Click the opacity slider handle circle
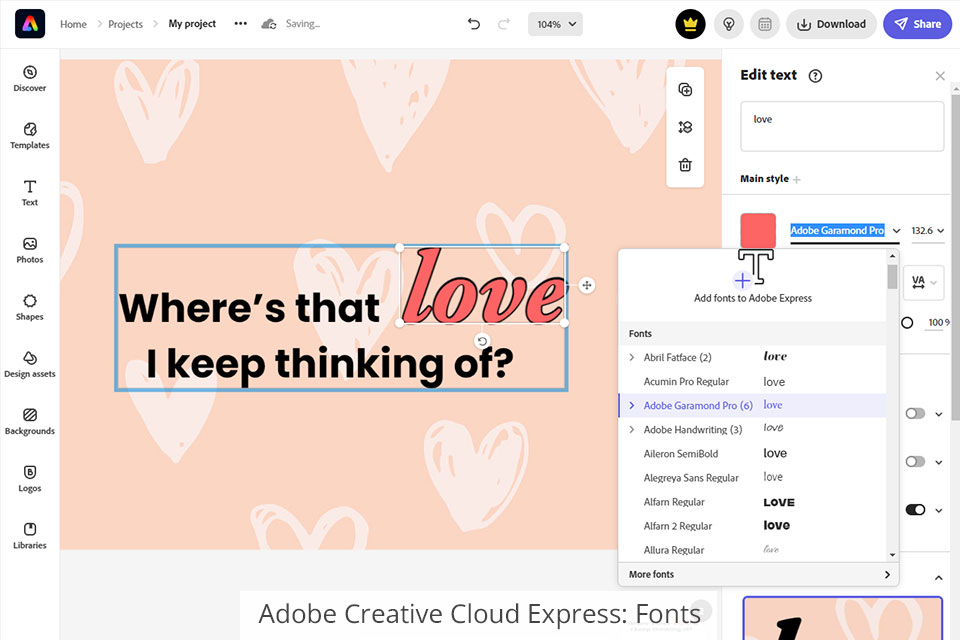The width and height of the screenshot is (960, 640). (907, 323)
